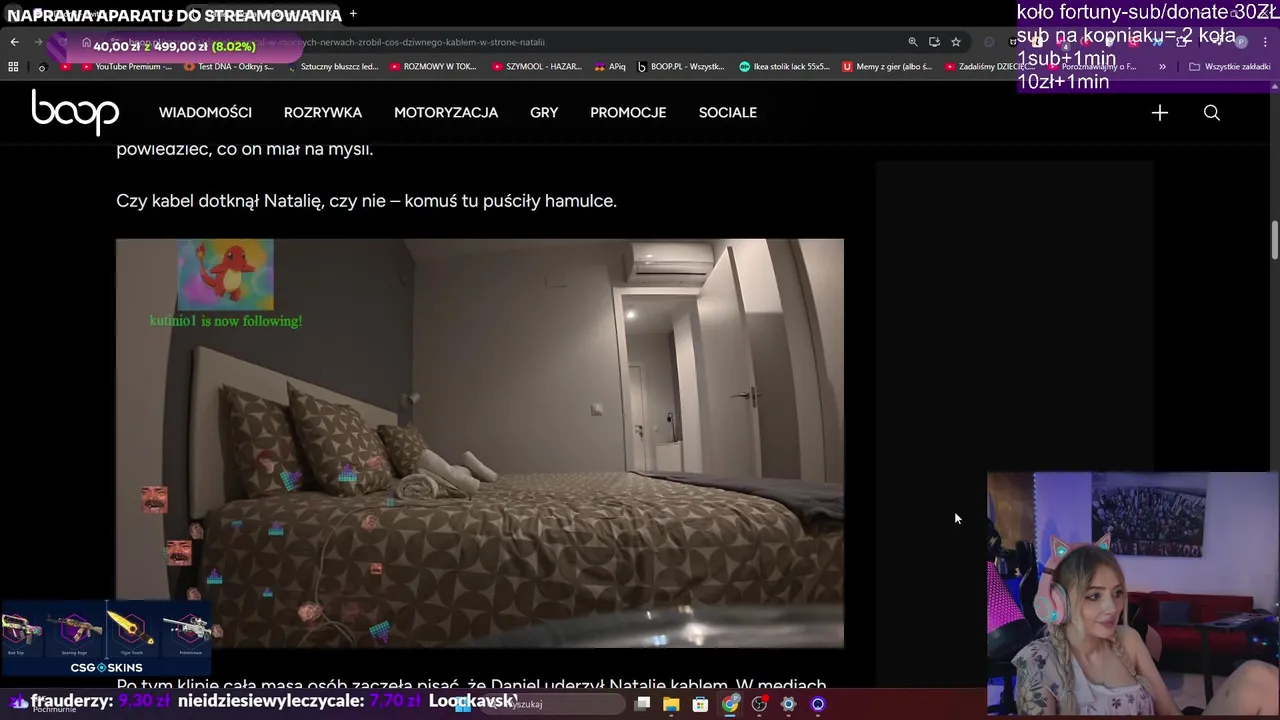Open the MOTORYZACJA menu section
This screenshot has width=1280, height=720.
tap(446, 113)
